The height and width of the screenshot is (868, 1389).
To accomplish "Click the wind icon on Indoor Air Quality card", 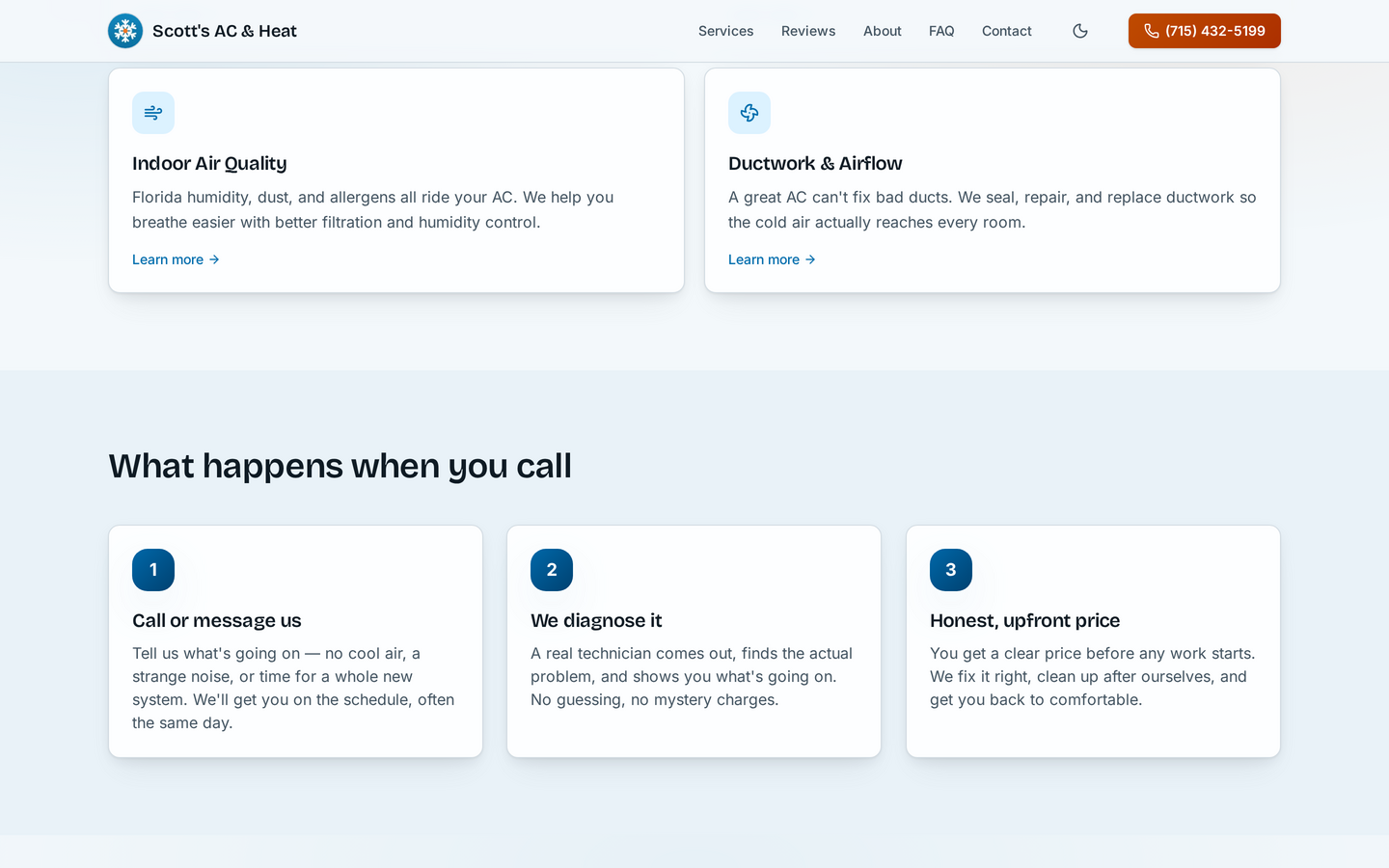I will pos(153,113).
